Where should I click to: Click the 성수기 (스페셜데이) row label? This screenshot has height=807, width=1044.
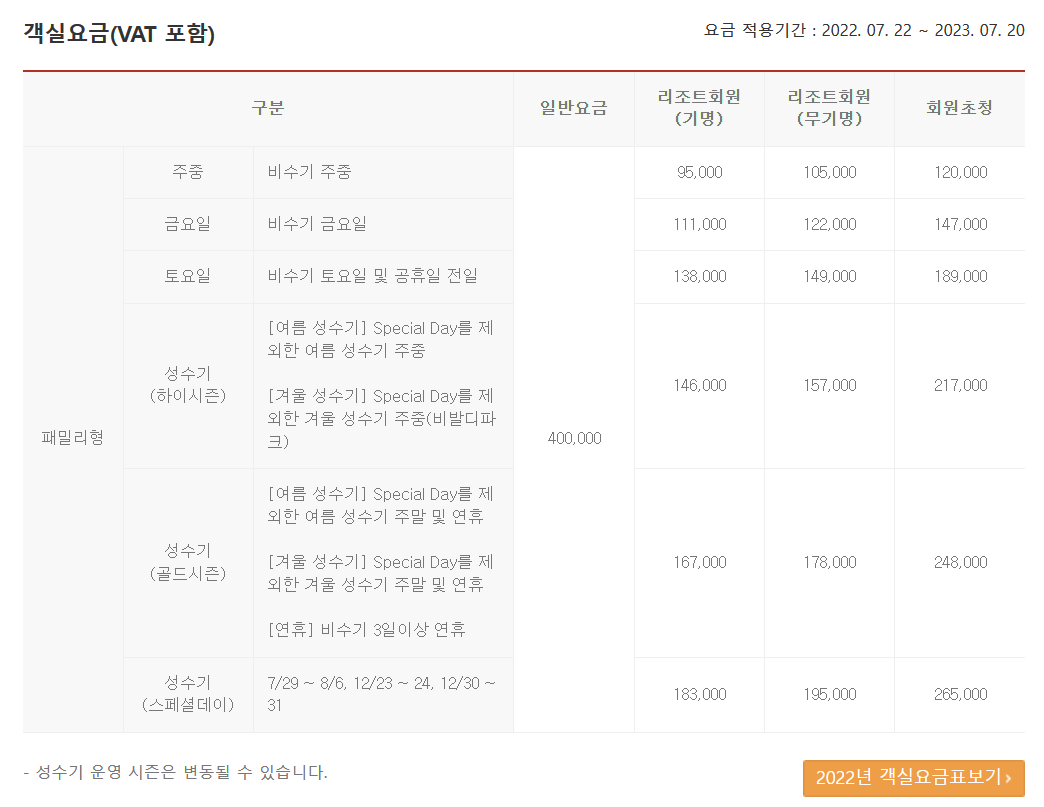pos(188,694)
